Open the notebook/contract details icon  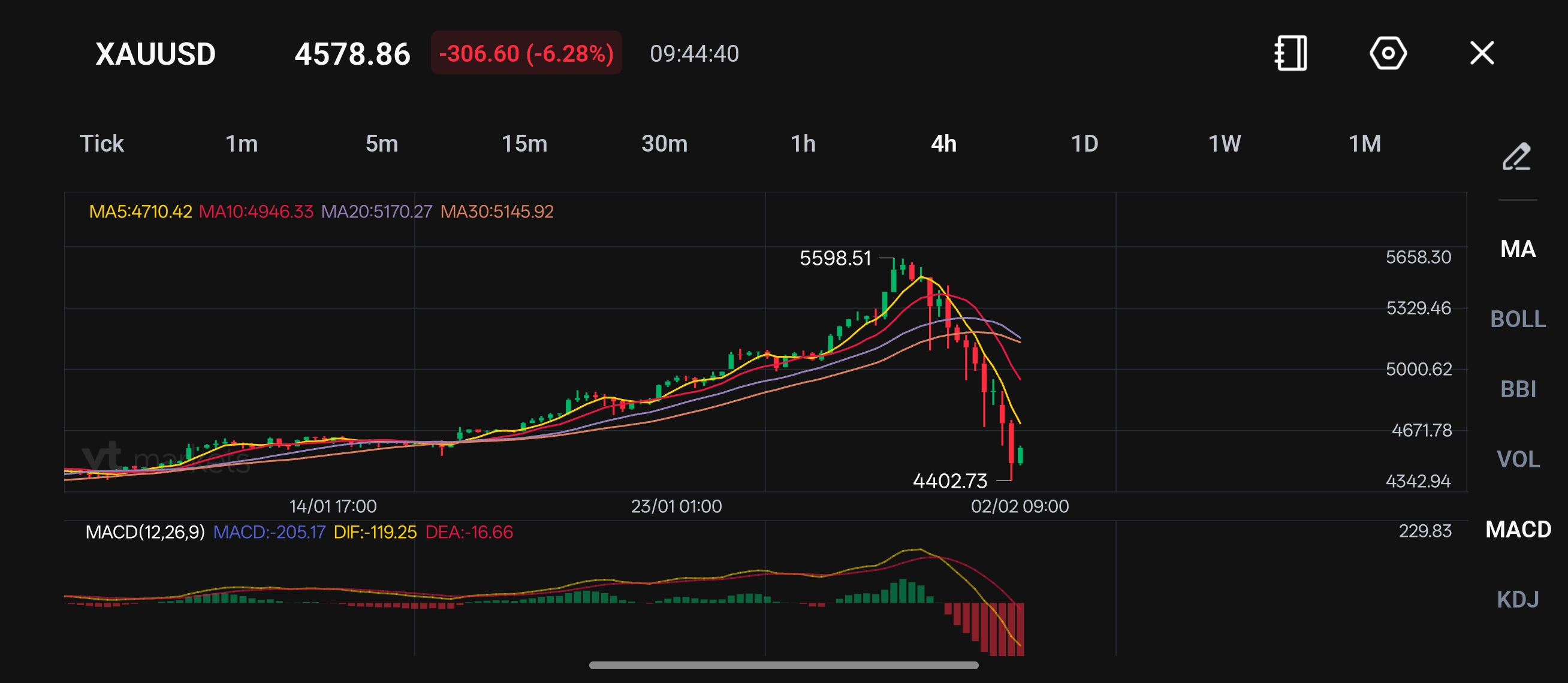pos(1291,53)
